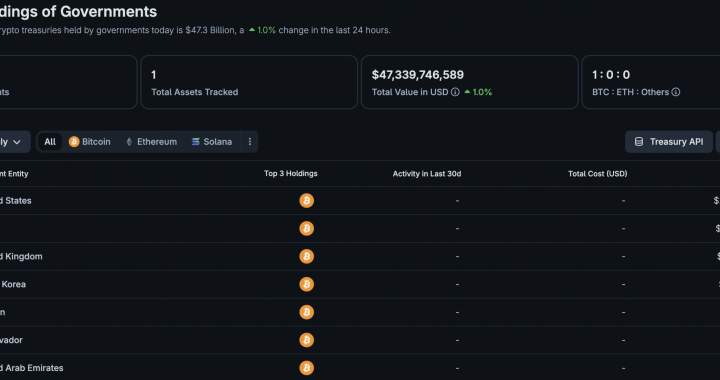
Task: Click 1.0% change in the page description
Action: (x=262, y=30)
